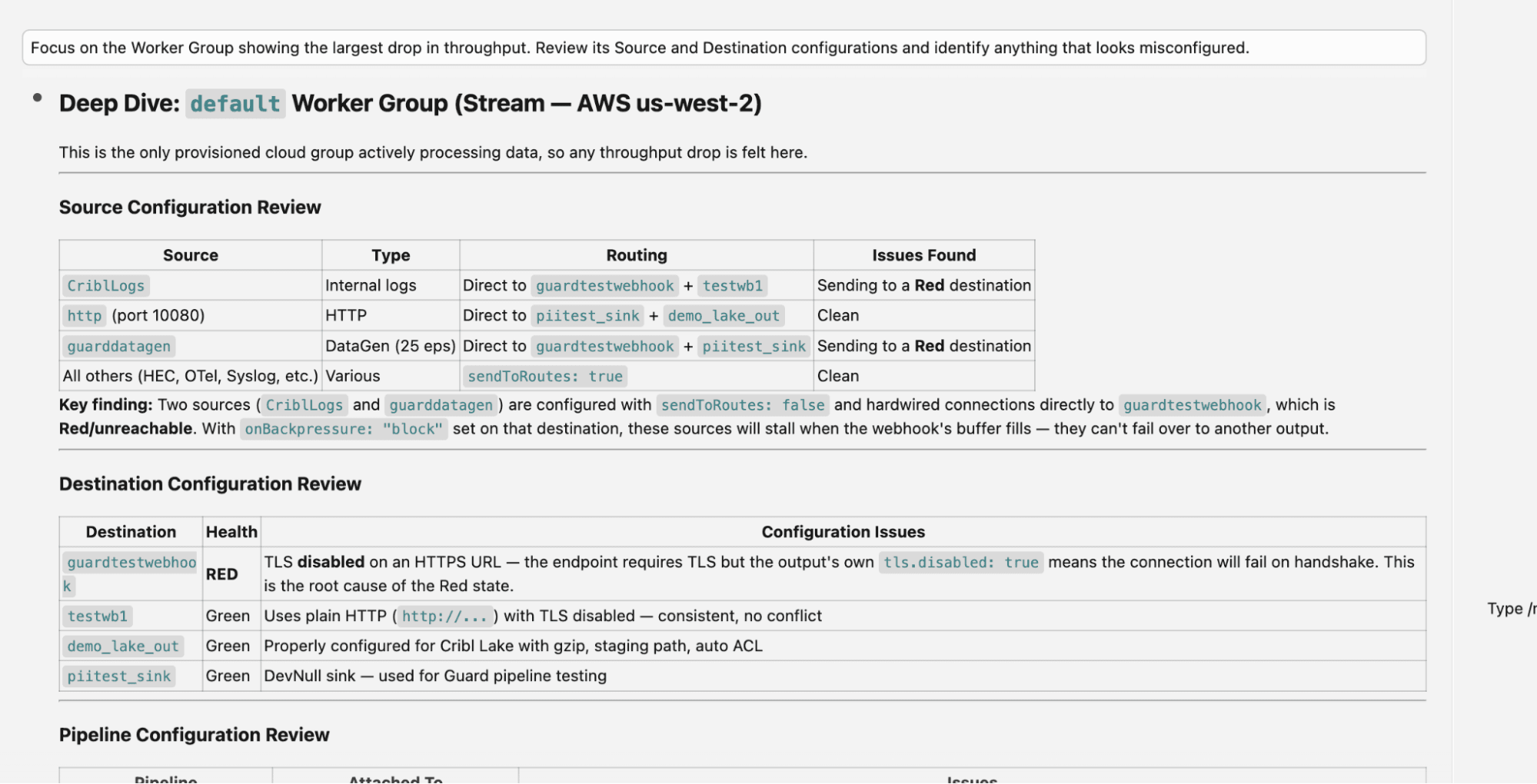Click 'Green' health in the piitest_sink row
The width and height of the screenshot is (1537, 784).
(x=228, y=676)
